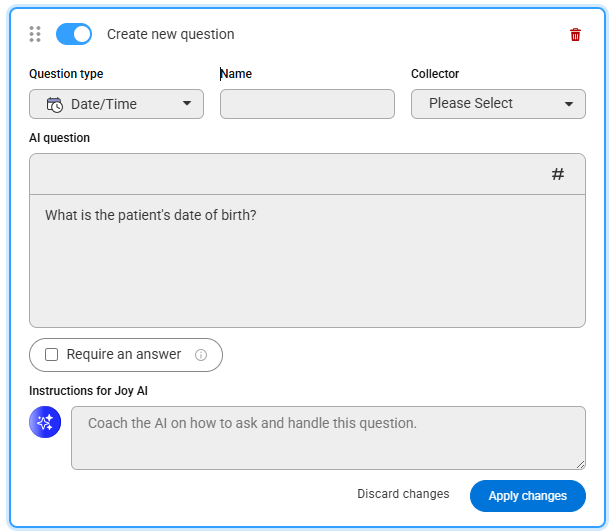Click Apply changes button
Image resolution: width=615 pixels, height=532 pixels.
(528, 496)
